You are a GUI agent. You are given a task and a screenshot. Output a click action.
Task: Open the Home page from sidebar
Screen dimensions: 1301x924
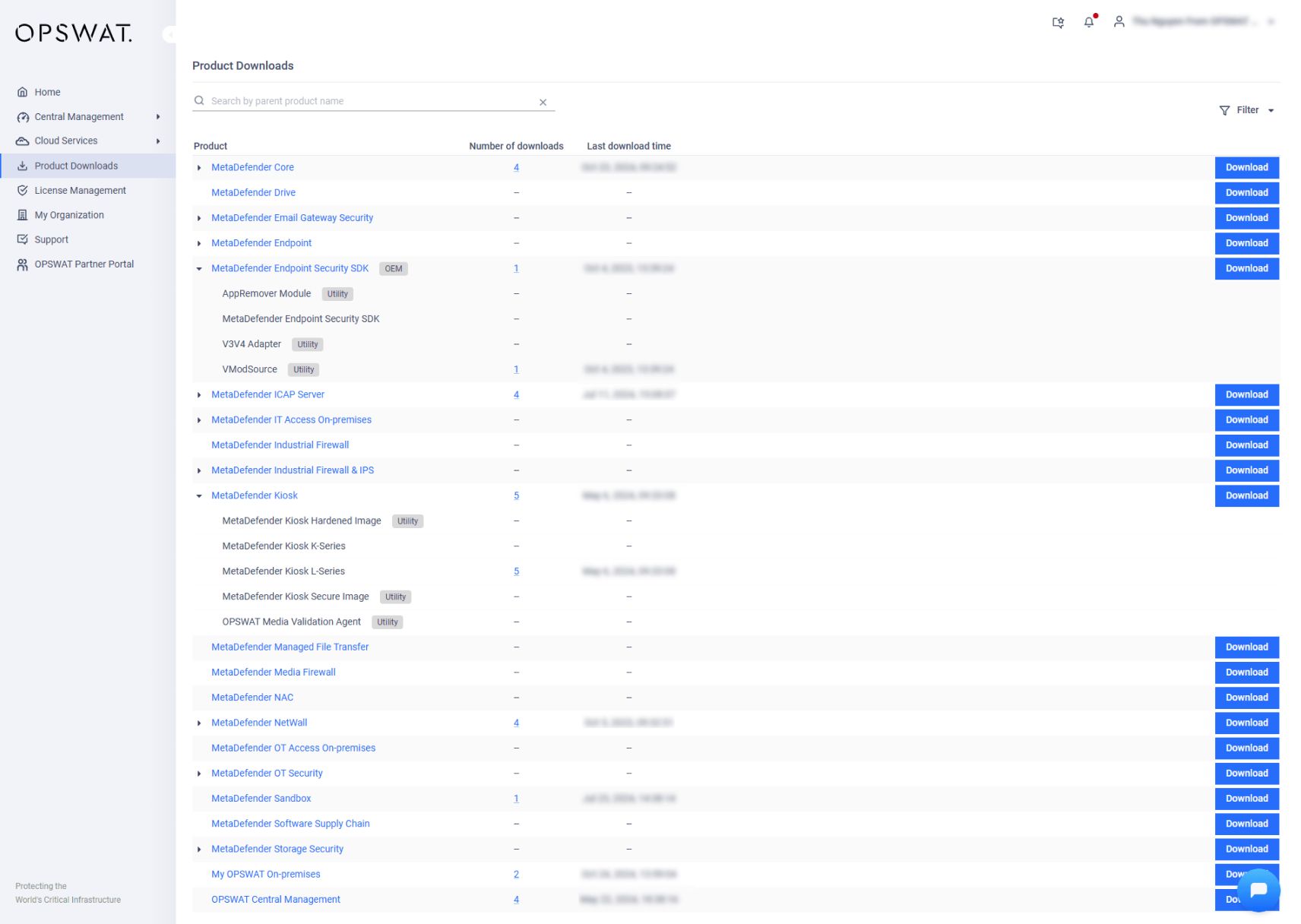pos(47,92)
